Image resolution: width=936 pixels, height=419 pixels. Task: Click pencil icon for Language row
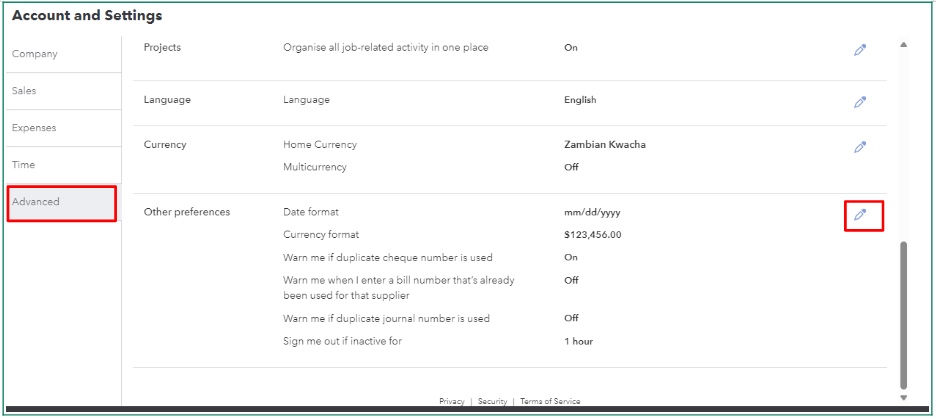[x=859, y=102]
